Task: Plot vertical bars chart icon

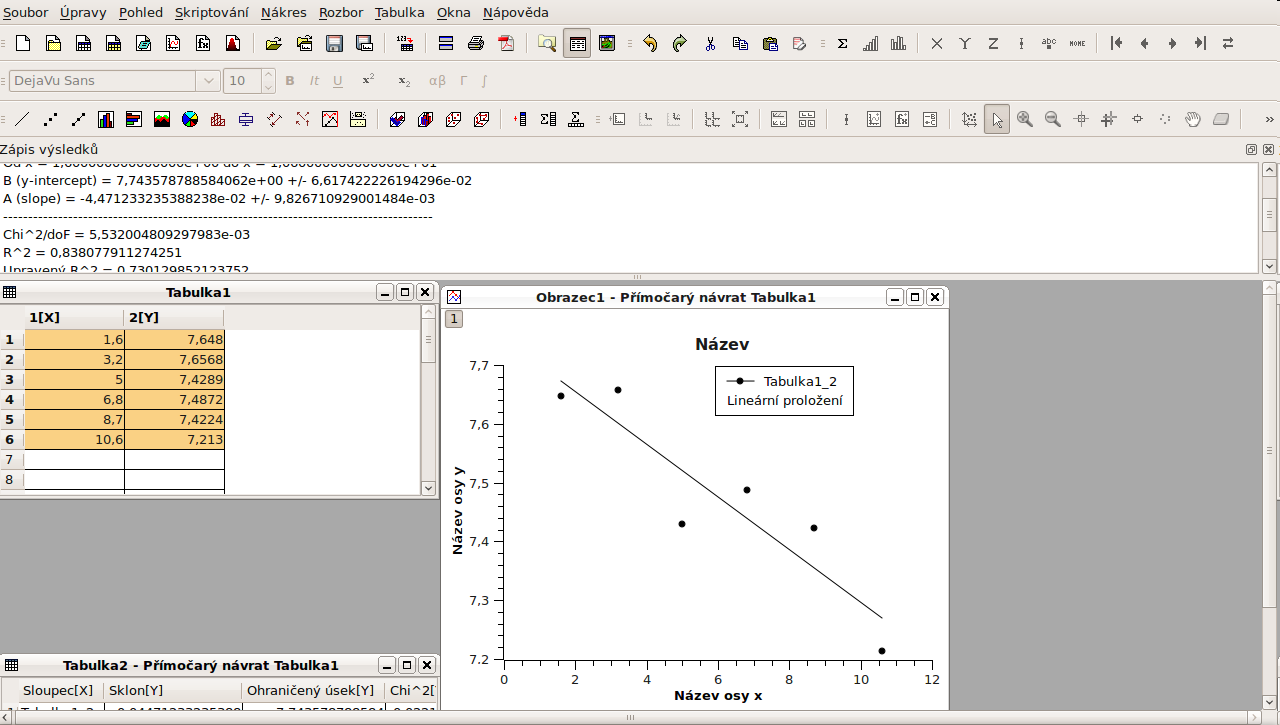Action: coord(106,119)
